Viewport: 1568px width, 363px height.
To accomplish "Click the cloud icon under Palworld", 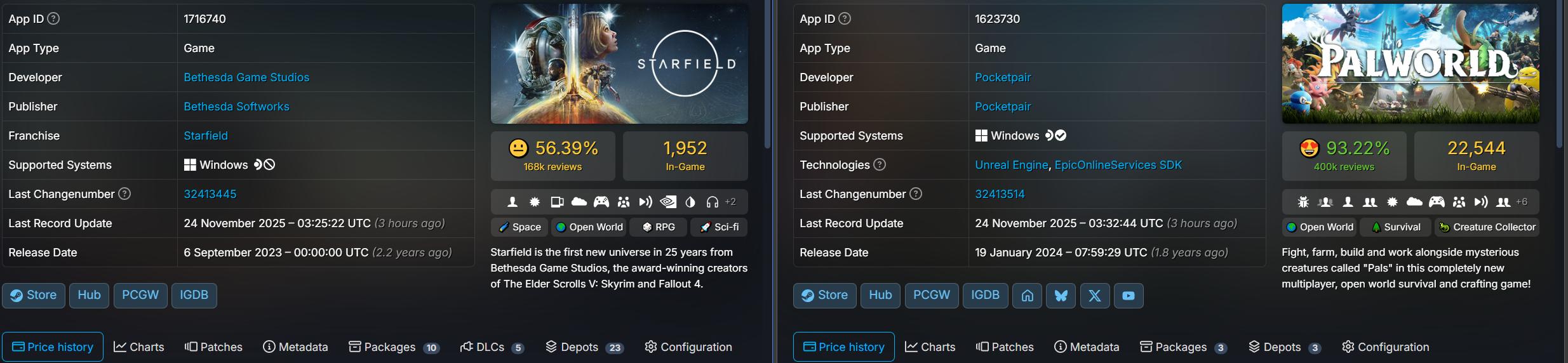I will (x=1414, y=202).
